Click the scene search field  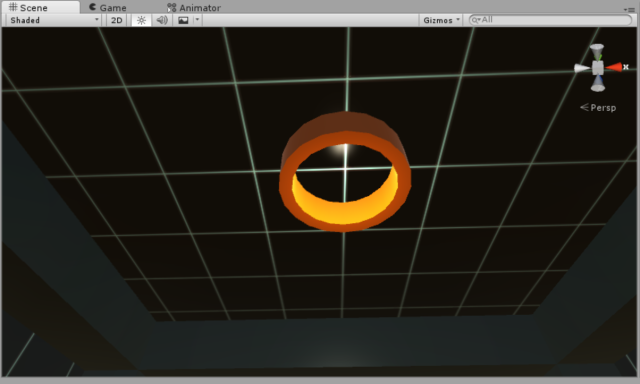[550, 20]
